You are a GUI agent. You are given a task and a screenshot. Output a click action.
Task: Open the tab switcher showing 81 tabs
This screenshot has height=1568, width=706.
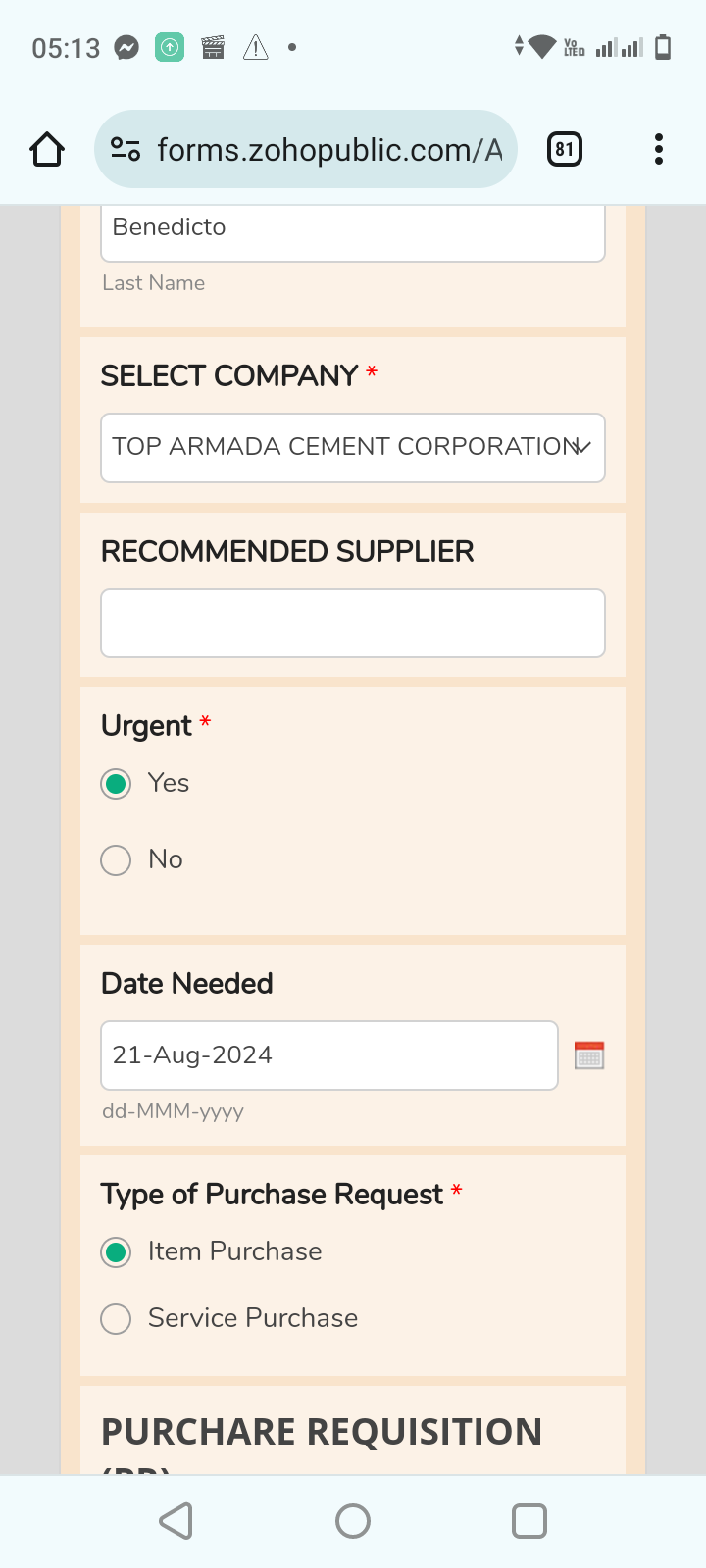tap(564, 149)
